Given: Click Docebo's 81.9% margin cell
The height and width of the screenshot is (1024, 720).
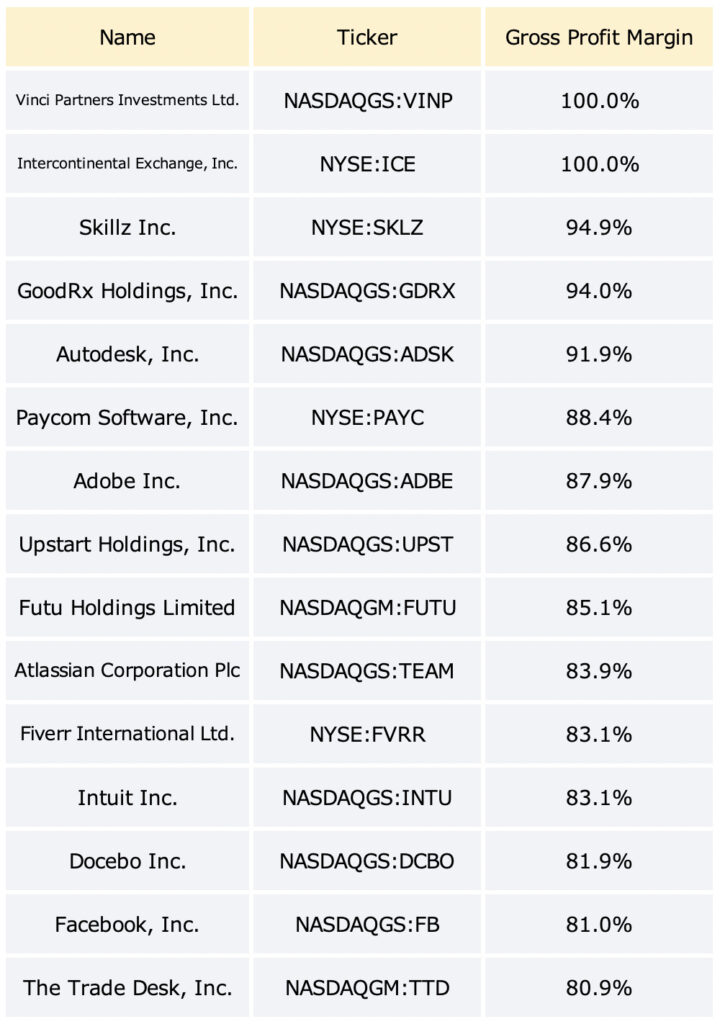Looking at the screenshot, I should point(599,860).
